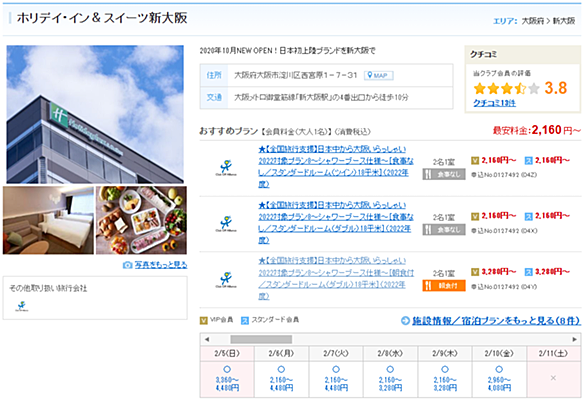
Task: Open the MAP link beside the address
Action: pyautogui.click(x=379, y=76)
